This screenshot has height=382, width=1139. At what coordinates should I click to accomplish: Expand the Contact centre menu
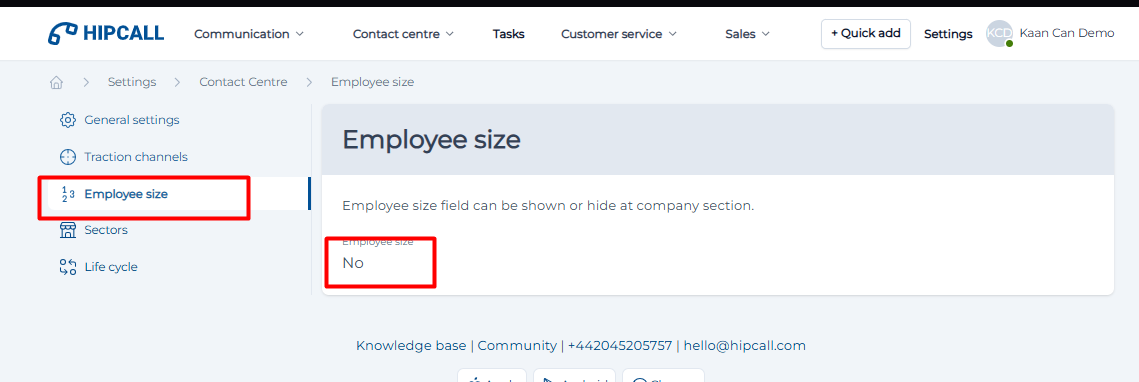[403, 33]
